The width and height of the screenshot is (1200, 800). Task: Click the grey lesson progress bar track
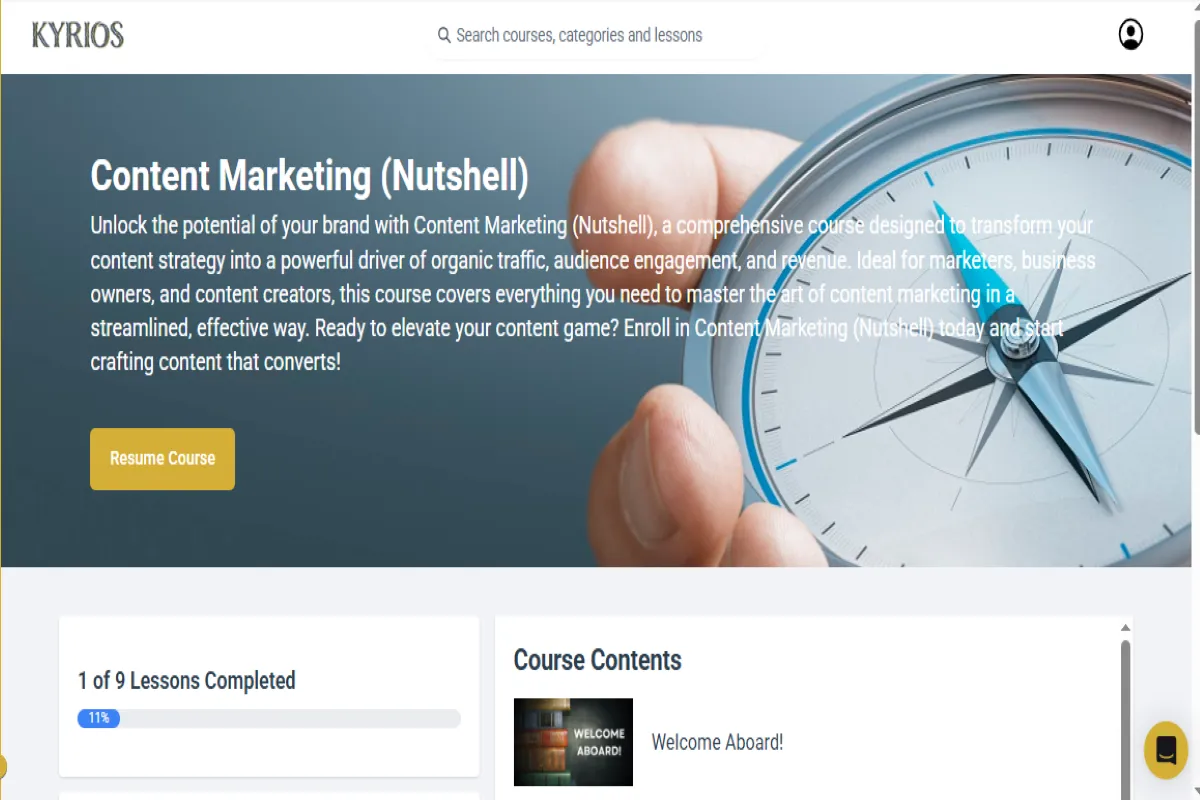click(269, 718)
